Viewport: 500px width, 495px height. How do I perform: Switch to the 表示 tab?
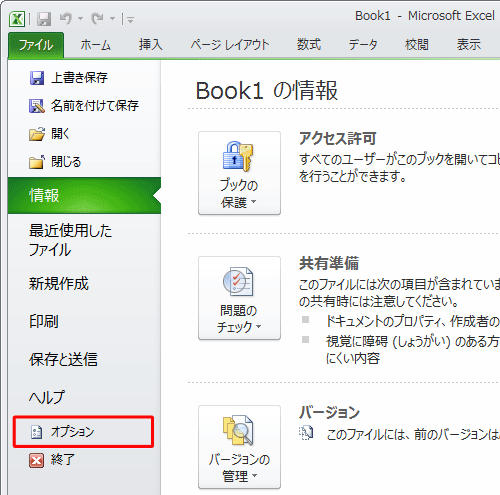[x=469, y=45]
